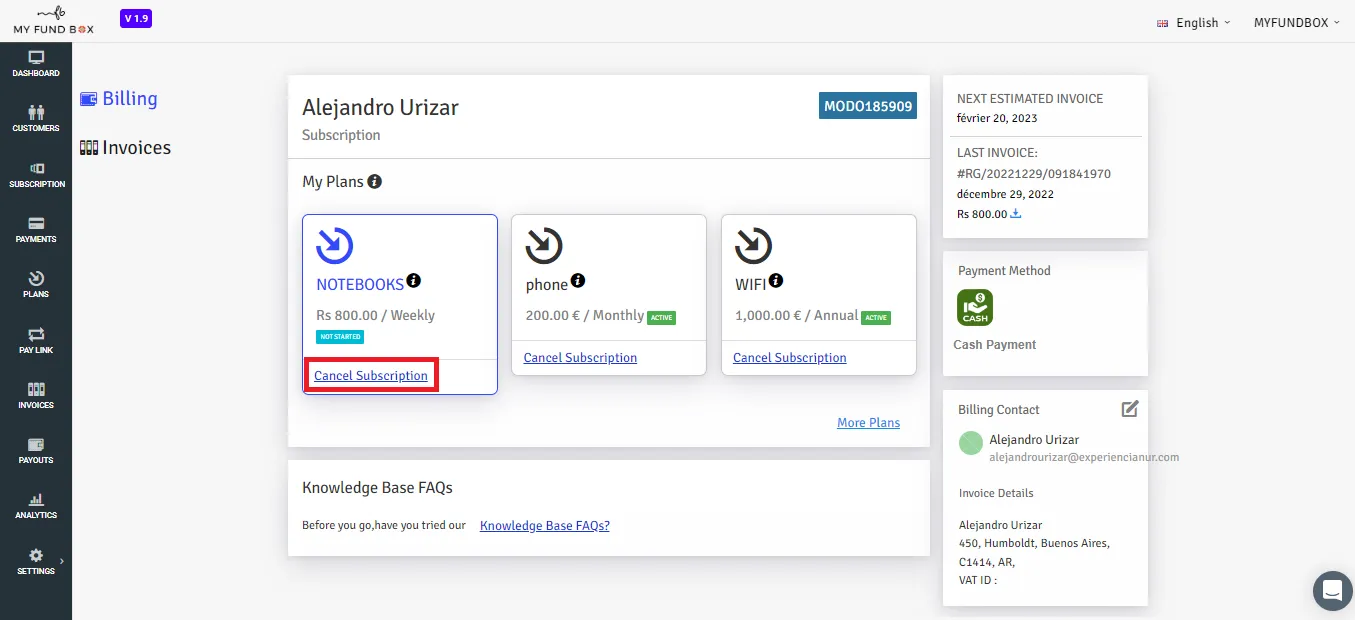1355x620 pixels.
Task: Click the MODO185909 badge
Action: [868, 106]
